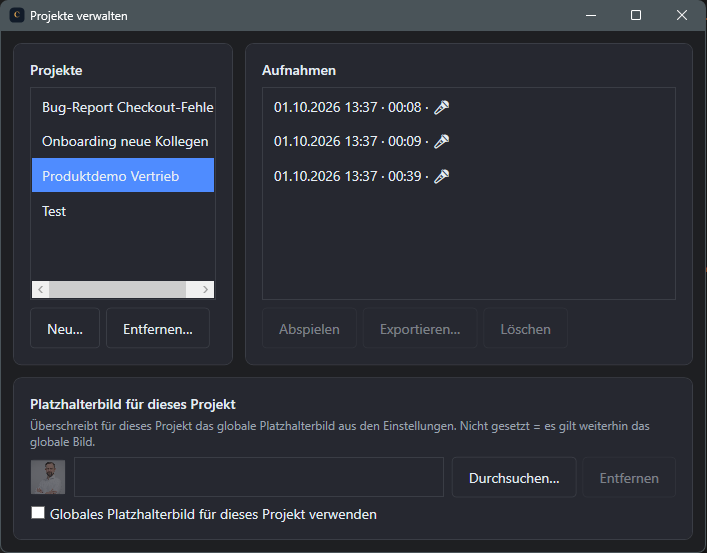Image resolution: width=707 pixels, height=553 pixels.
Task: Click the Löschen button
Action: [525, 328]
